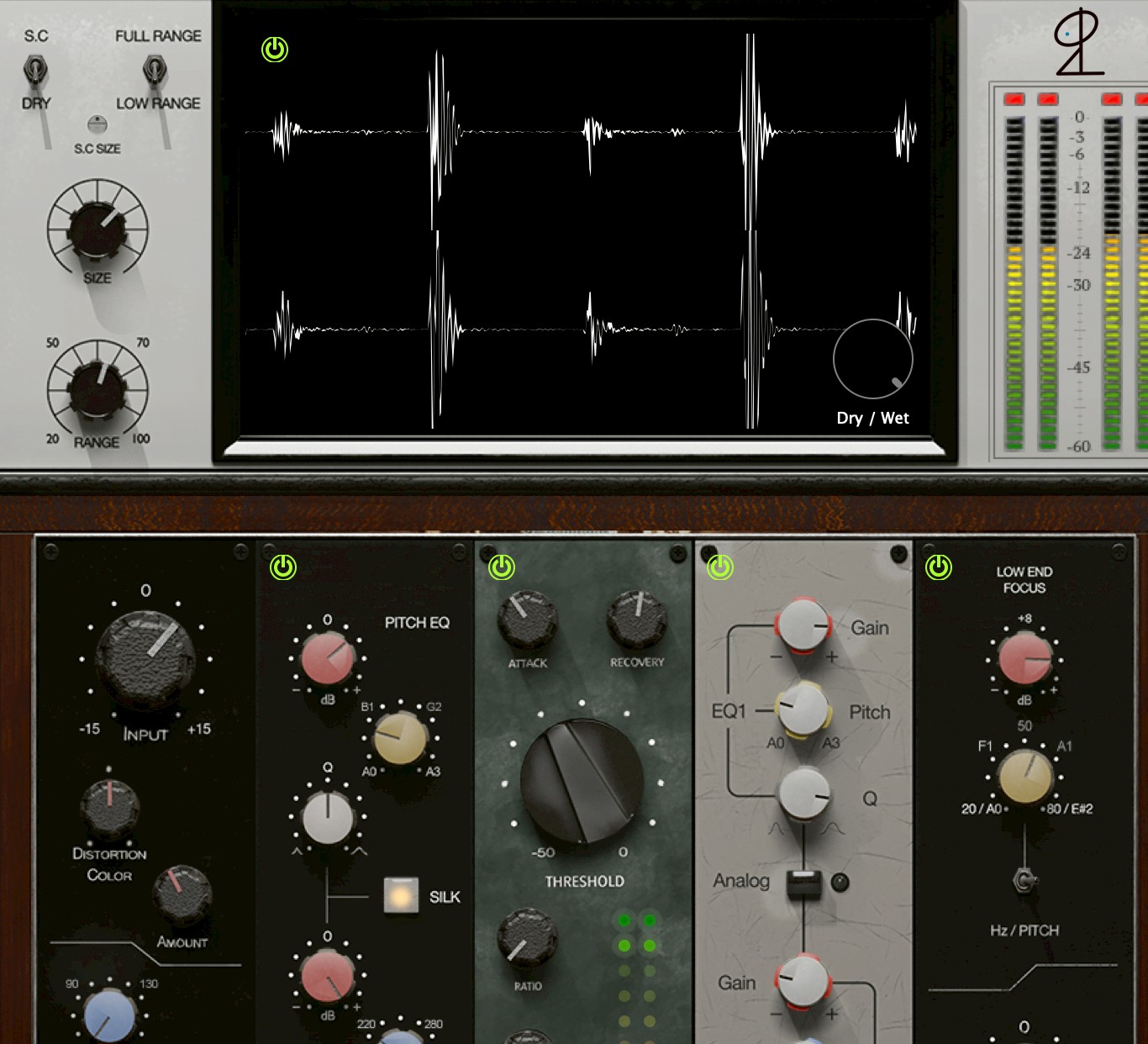Engage the SILK button
Image resolution: width=1148 pixels, height=1044 pixels.
[x=402, y=896]
